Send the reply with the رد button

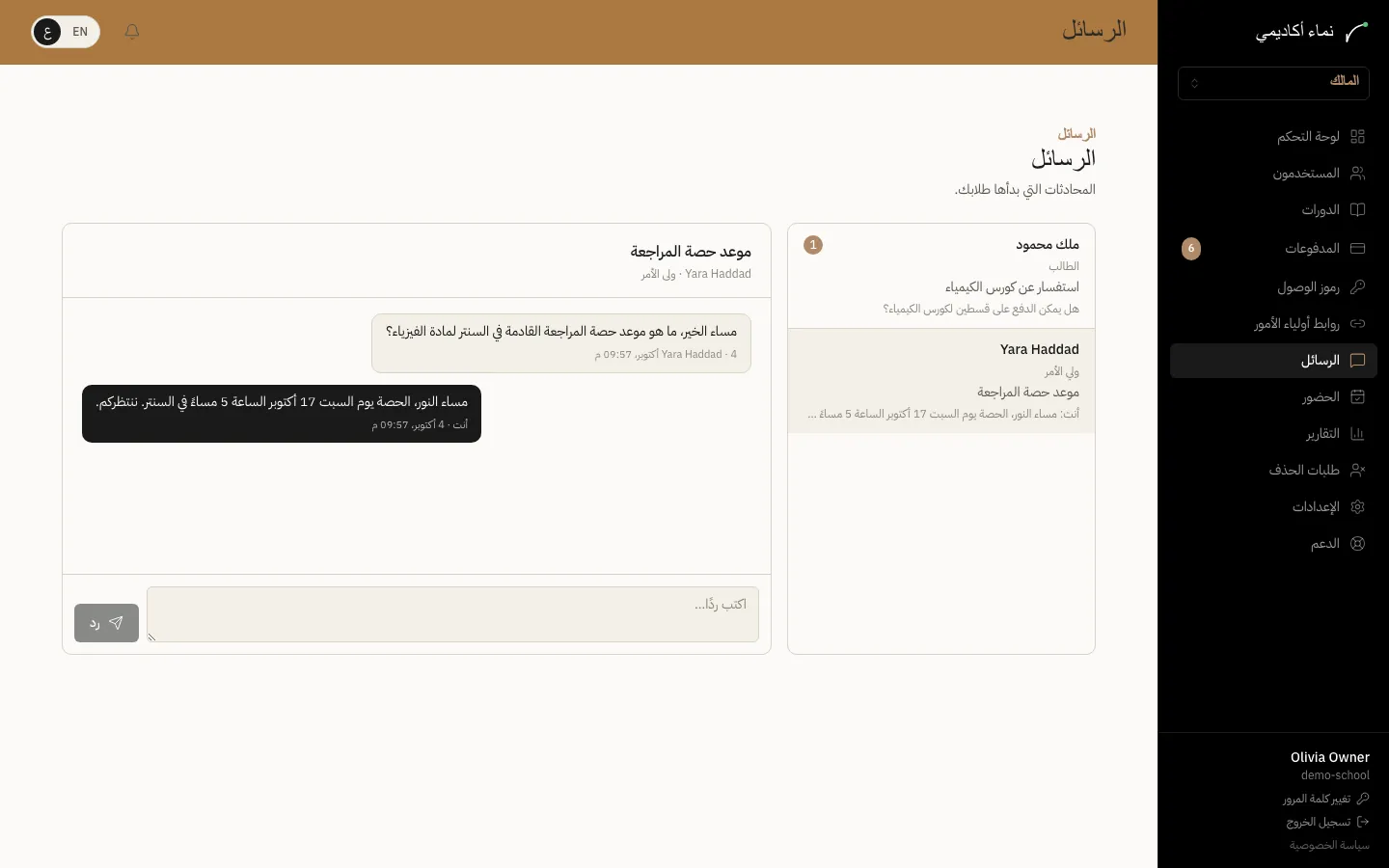[106, 623]
